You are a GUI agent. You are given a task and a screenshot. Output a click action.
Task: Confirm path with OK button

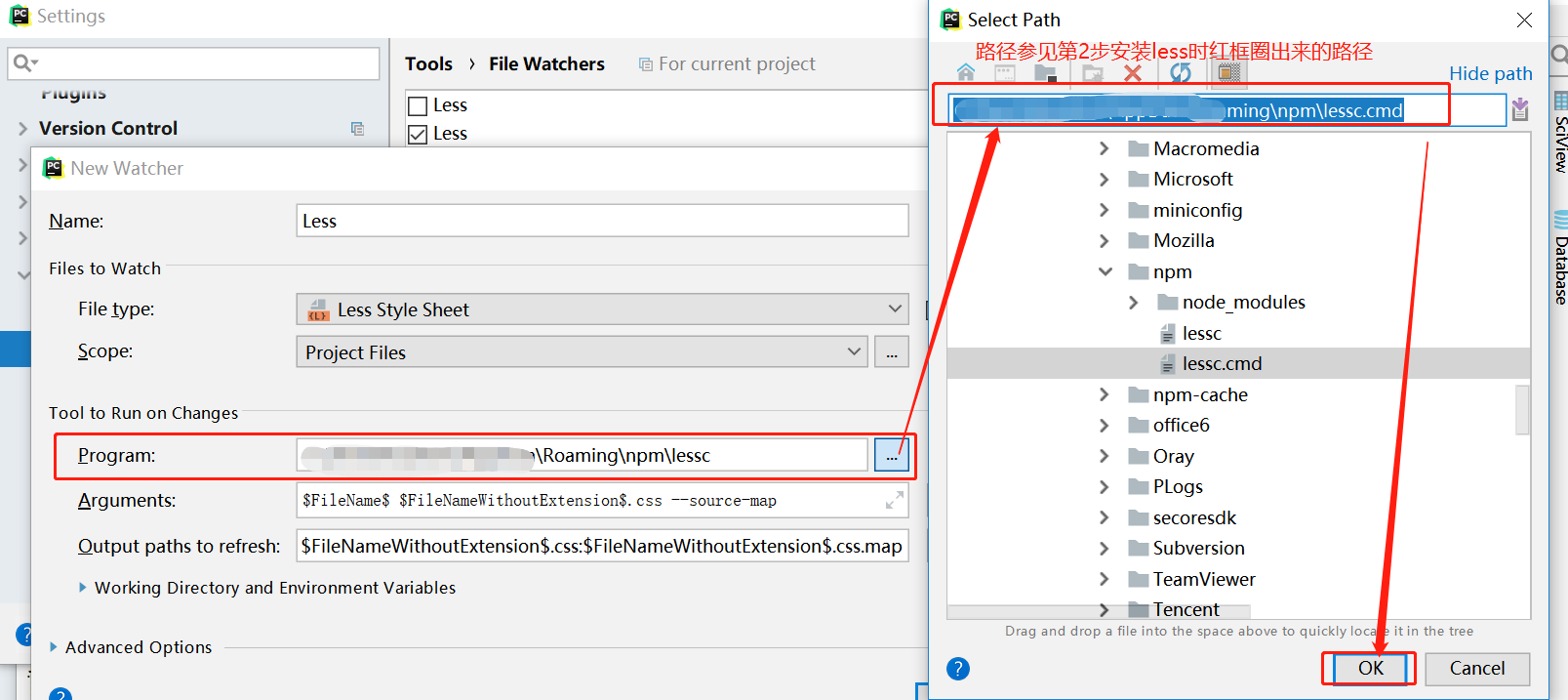tap(1370, 668)
